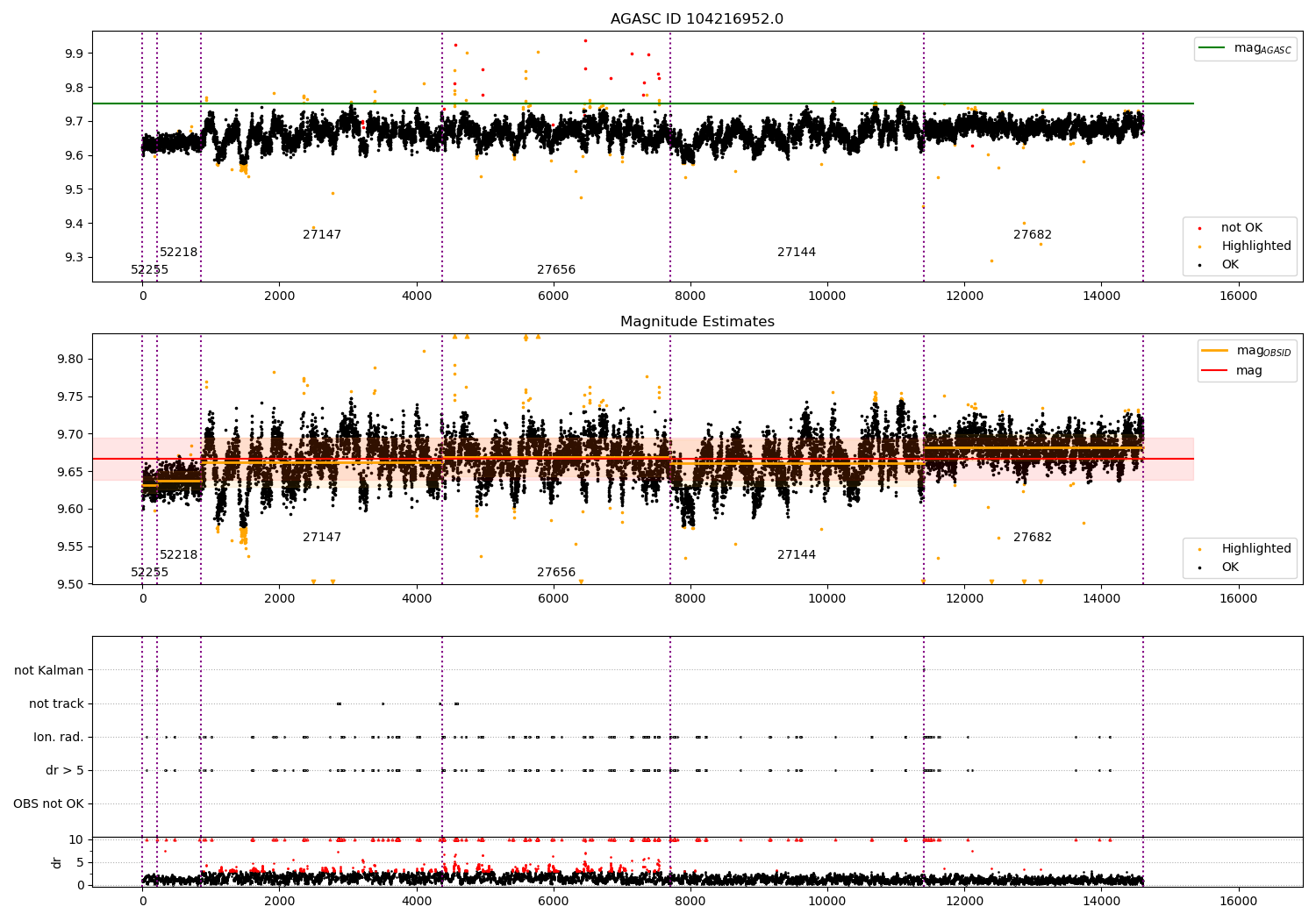Click the "Ion. rad." axis label

pyautogui.click(x=59, y=737)
